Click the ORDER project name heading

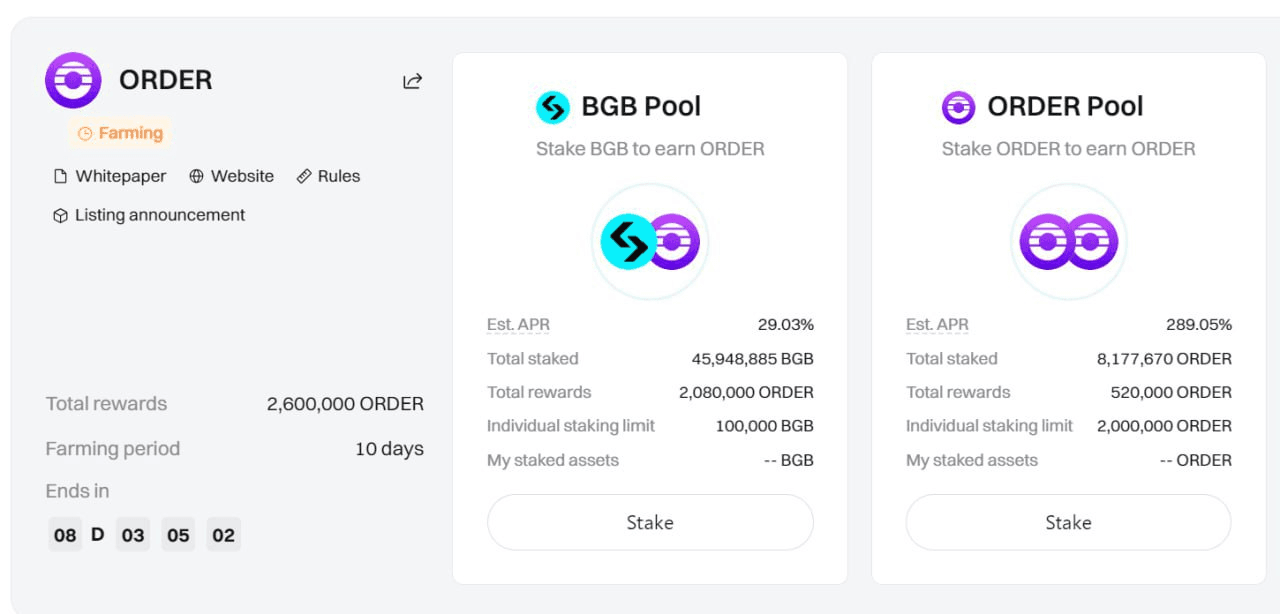(x=166, y=80)
